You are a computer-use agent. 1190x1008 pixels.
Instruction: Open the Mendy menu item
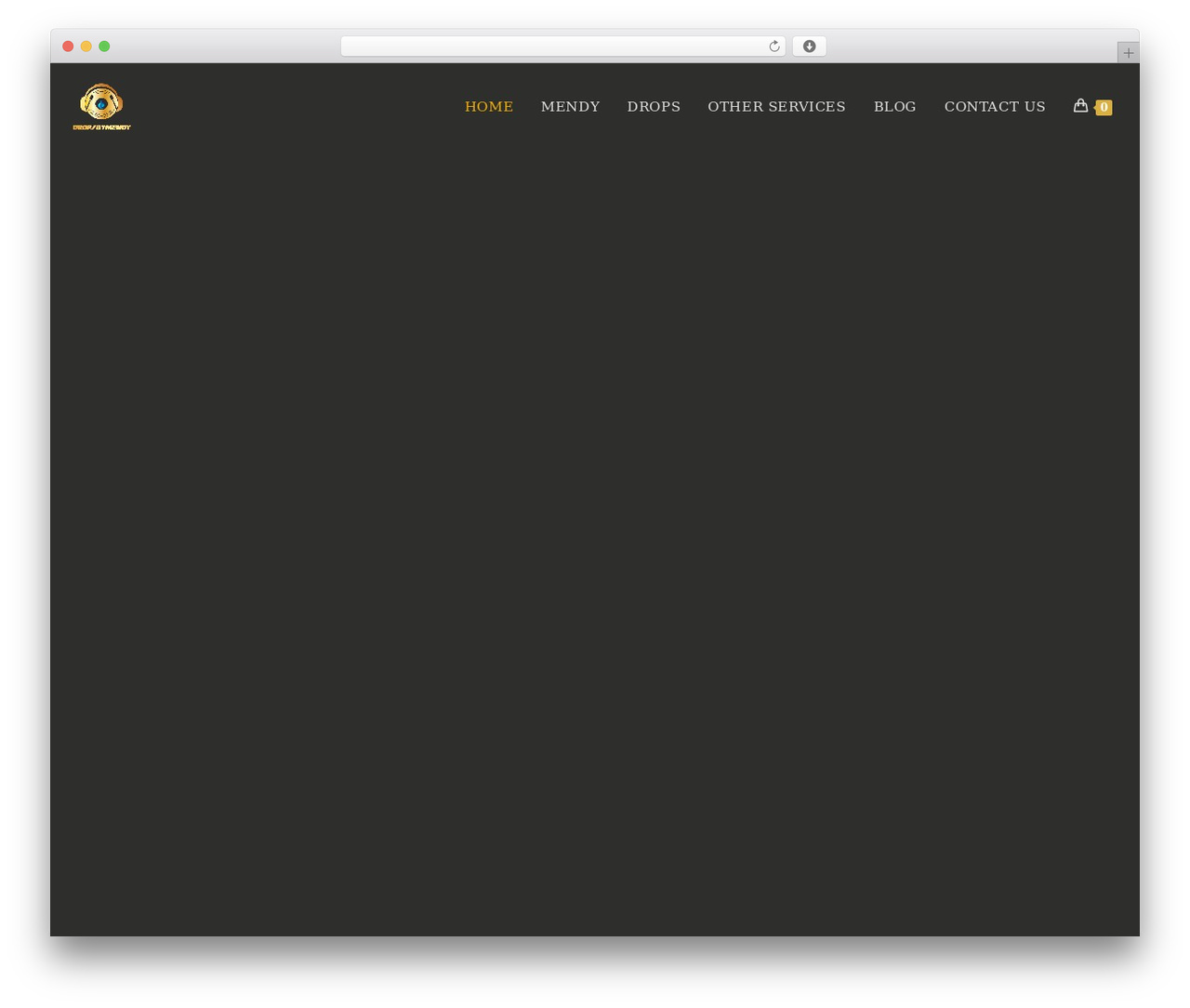click(x=570, y=107)
